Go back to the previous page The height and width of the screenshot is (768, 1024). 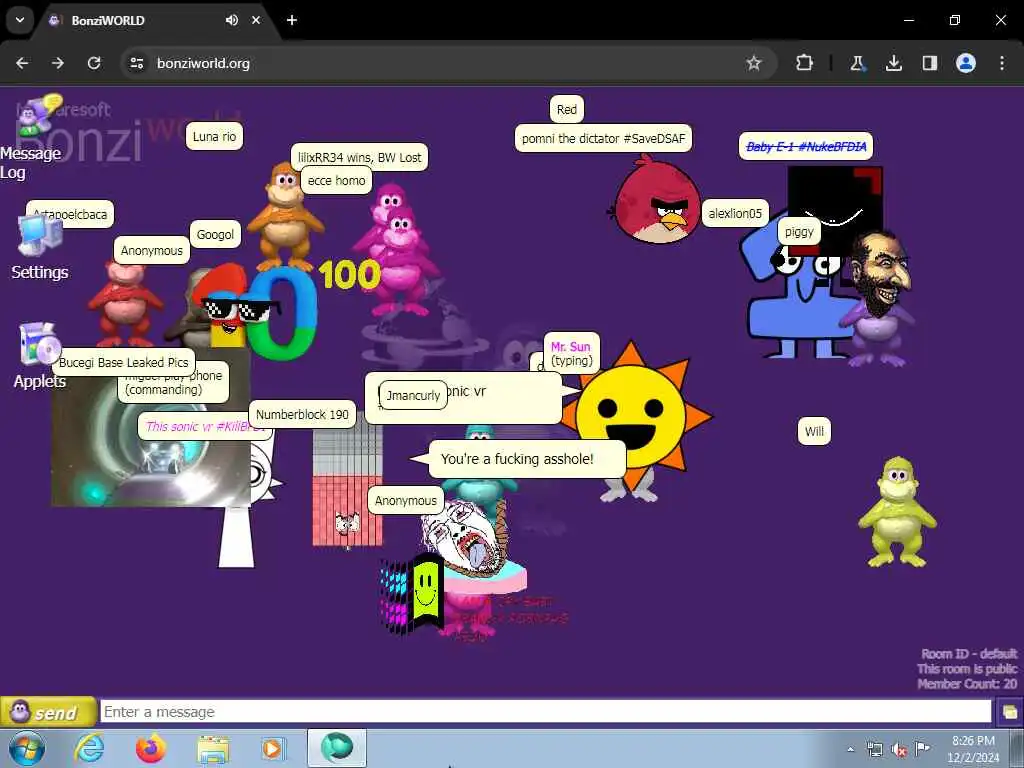tap(22, 63)
